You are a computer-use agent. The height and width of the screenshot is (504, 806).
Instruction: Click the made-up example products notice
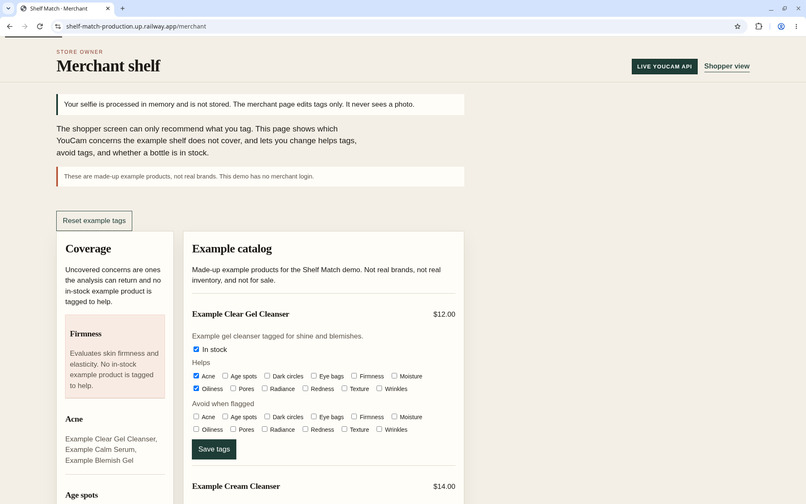(x=189, y=176)
